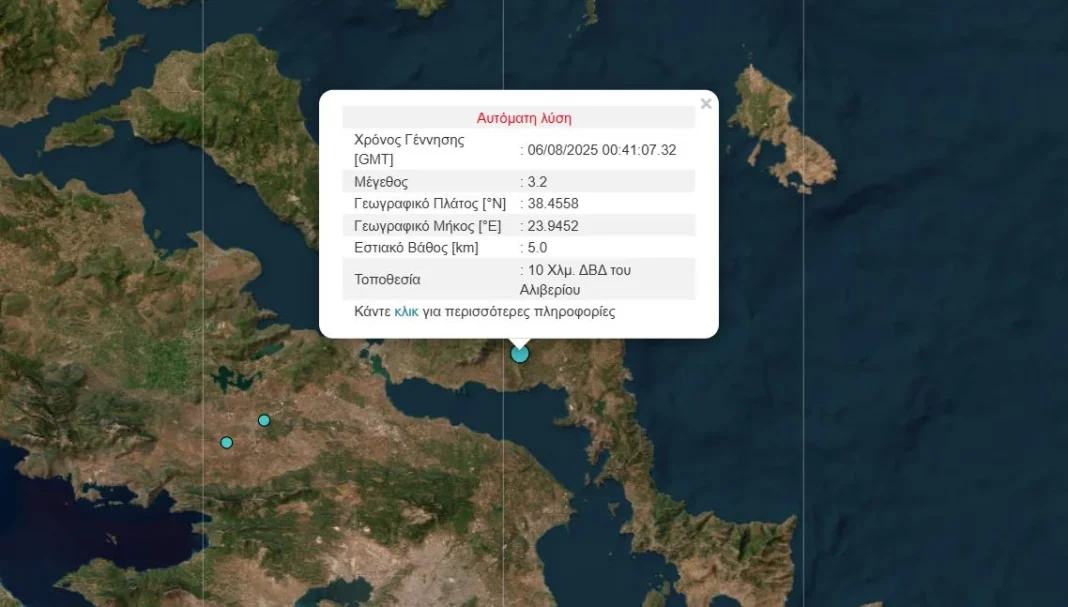Click the "Μέγεθος" row label
This screenshot has height=607, width=1068.
[x=381, y=182]
